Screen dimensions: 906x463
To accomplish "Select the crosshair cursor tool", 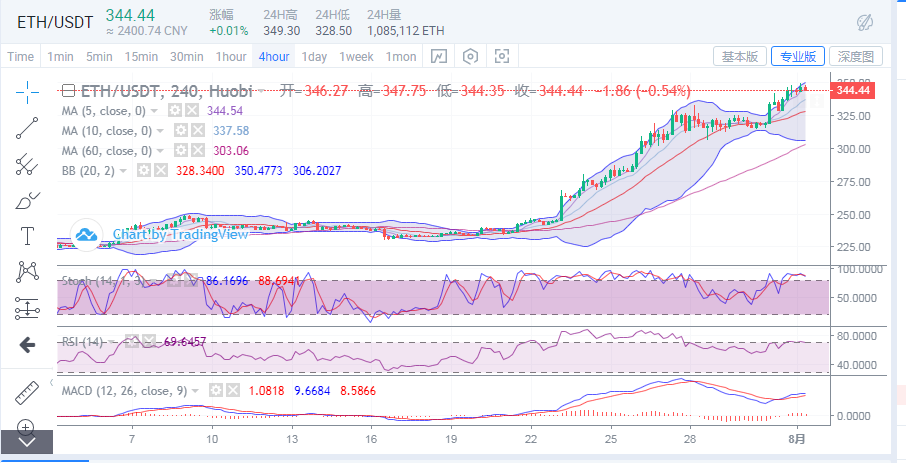I will click(x=27, y=90).
